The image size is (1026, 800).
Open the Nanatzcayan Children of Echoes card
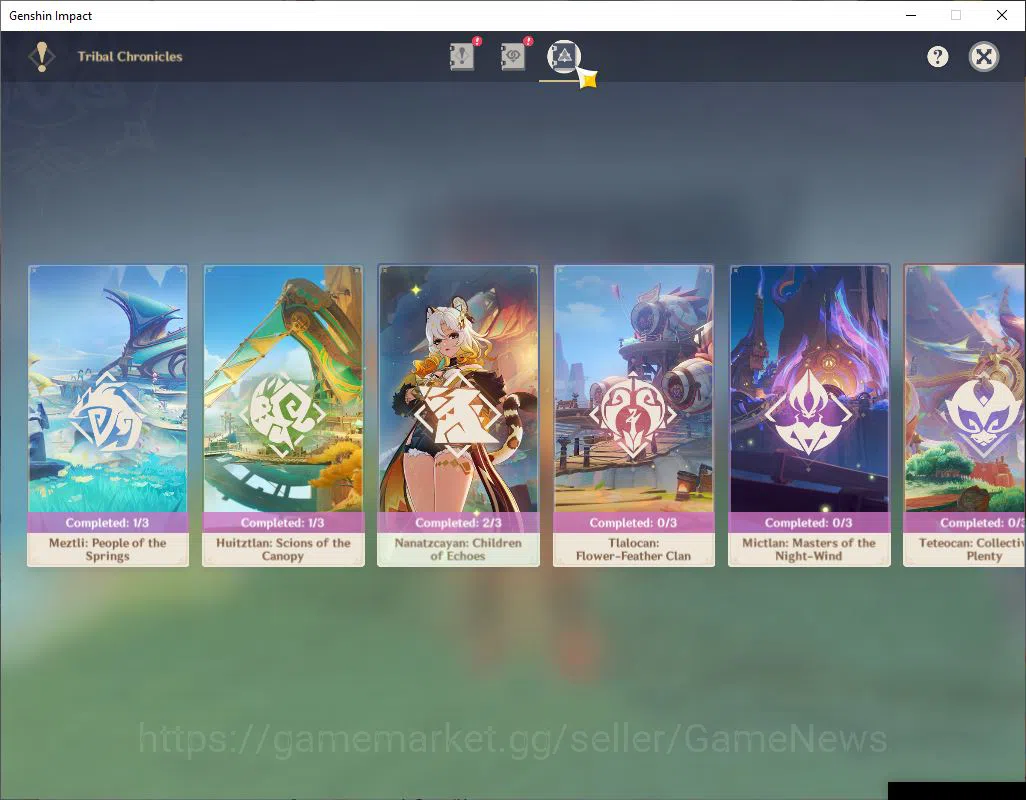pyautogui.click(x=458, y=415)
